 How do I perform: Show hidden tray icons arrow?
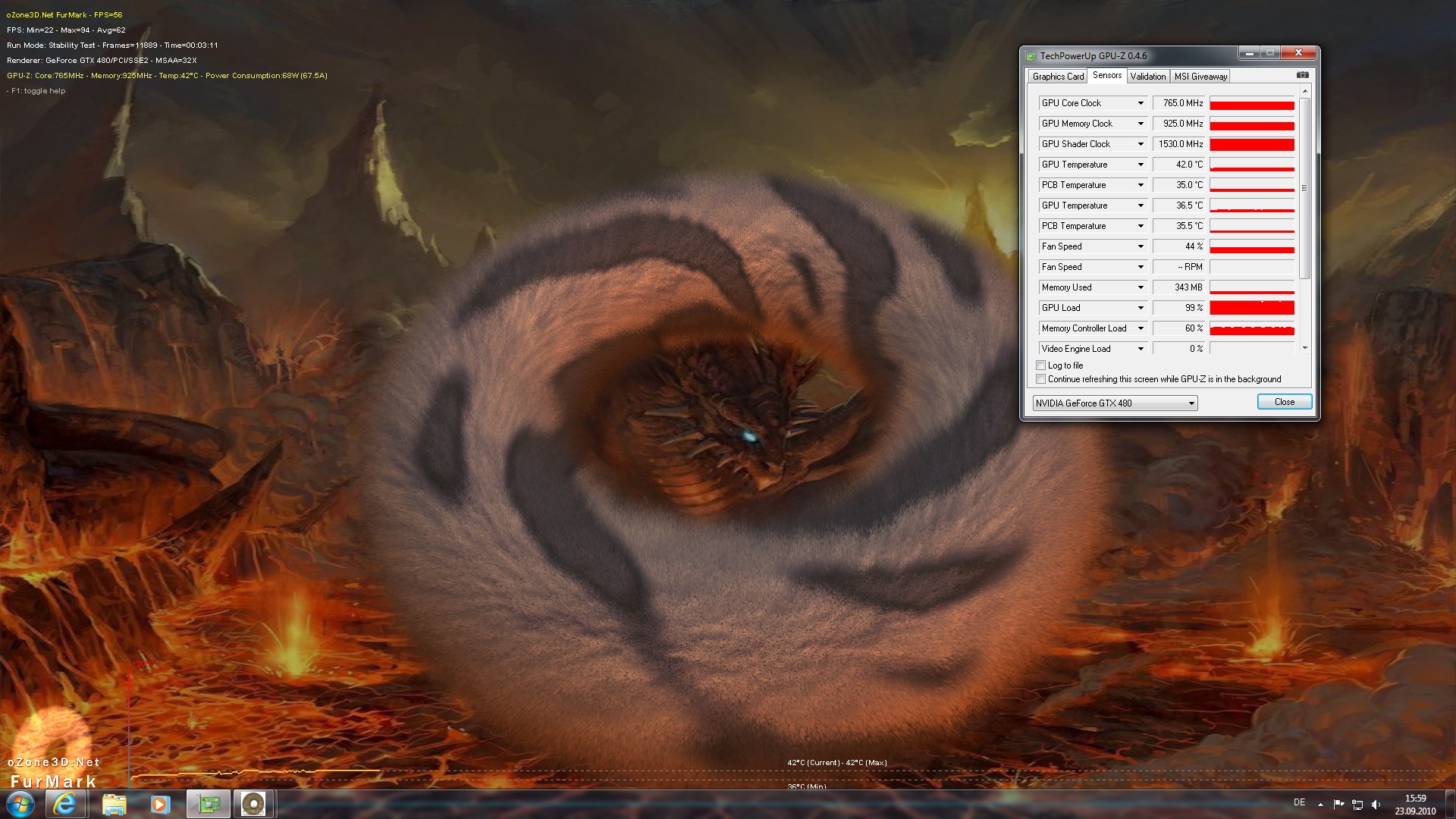[x=1320, y=805]
